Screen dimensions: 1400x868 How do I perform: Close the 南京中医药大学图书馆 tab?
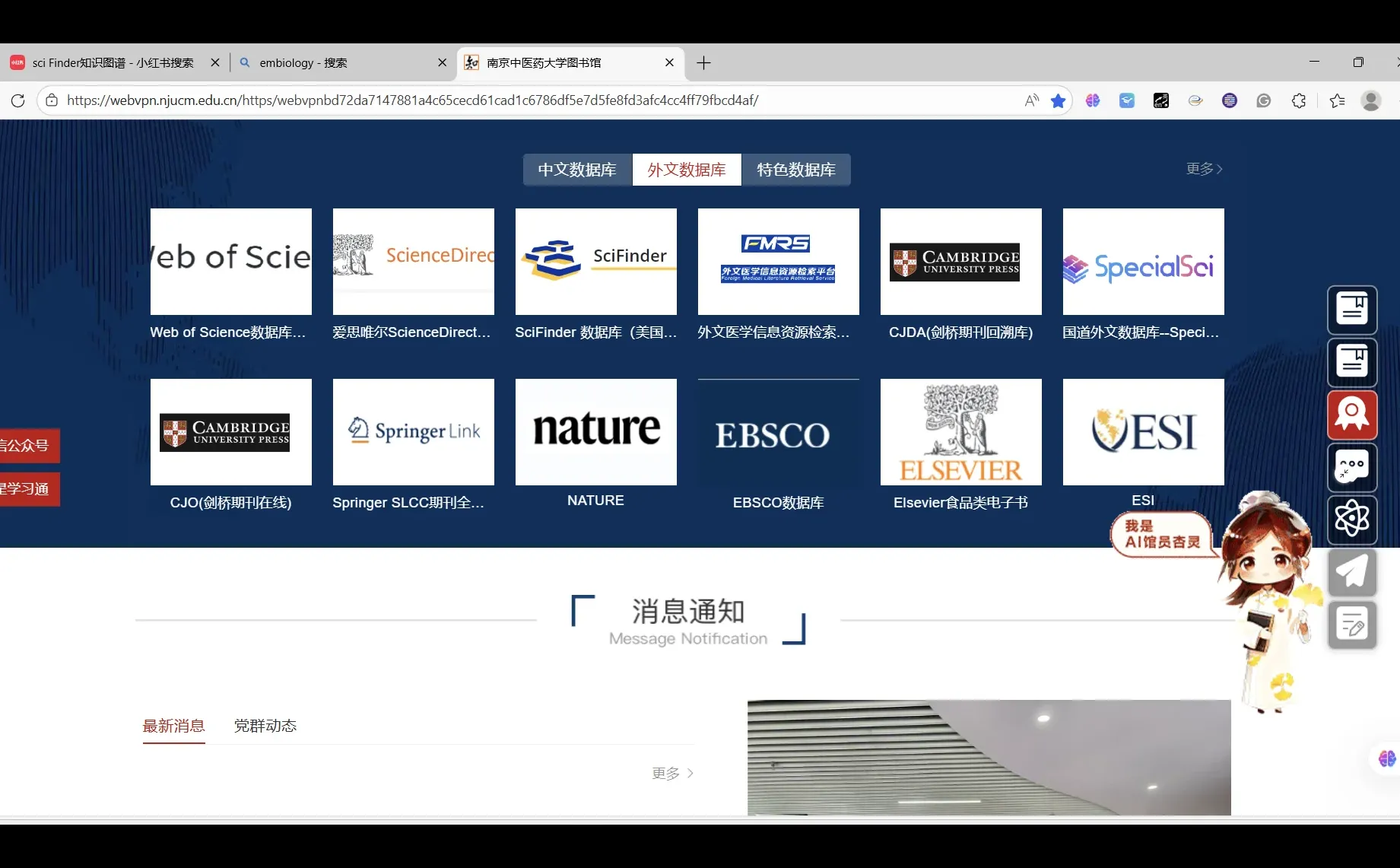pyautogui.click(x=669, y=62)
